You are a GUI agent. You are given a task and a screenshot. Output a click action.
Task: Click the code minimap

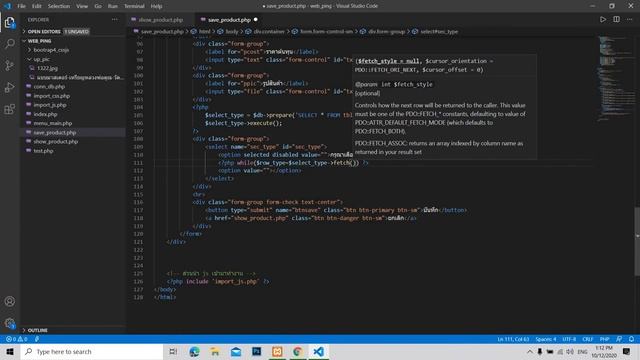tap(616, 78)
